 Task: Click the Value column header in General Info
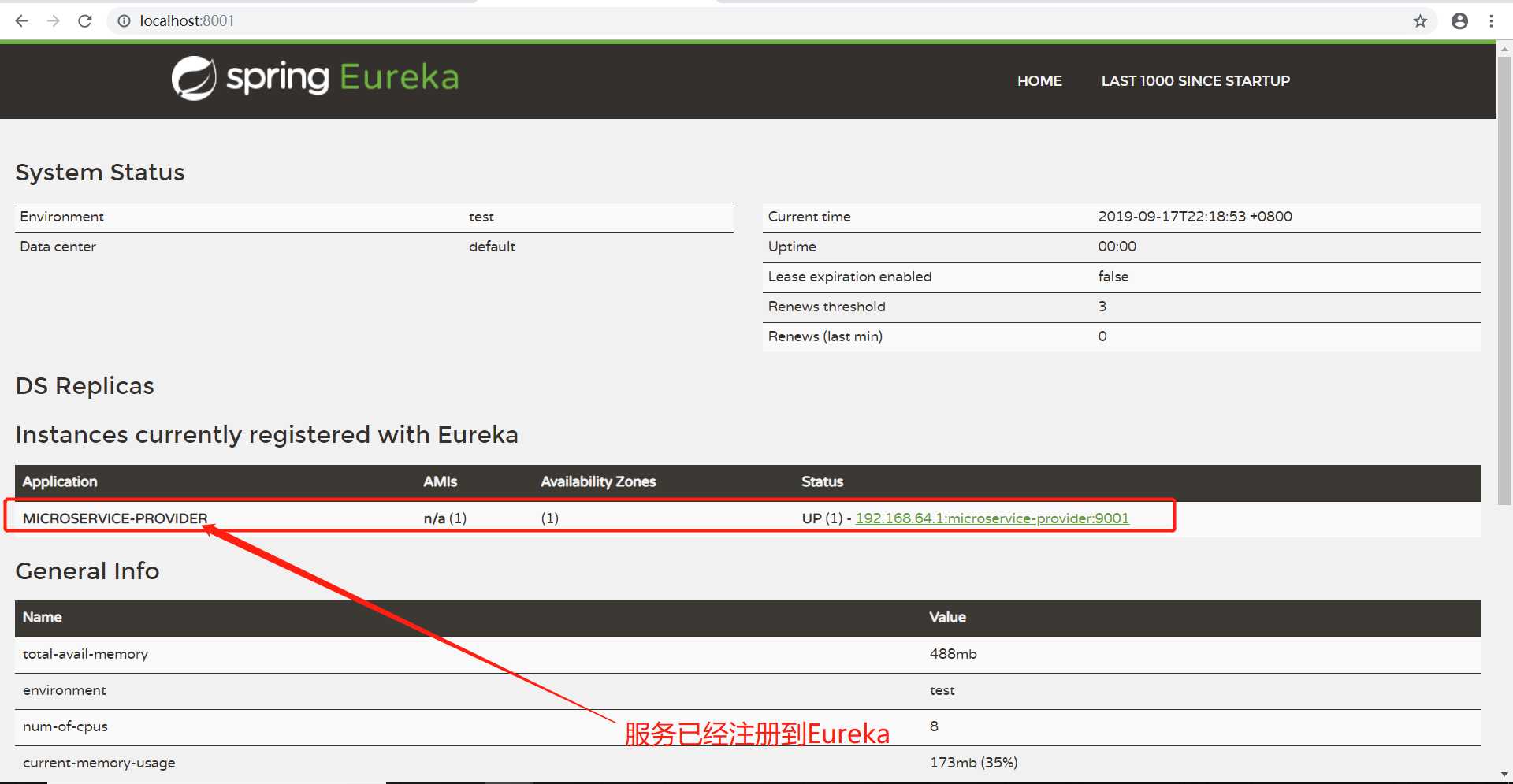[x=947, y=617]
